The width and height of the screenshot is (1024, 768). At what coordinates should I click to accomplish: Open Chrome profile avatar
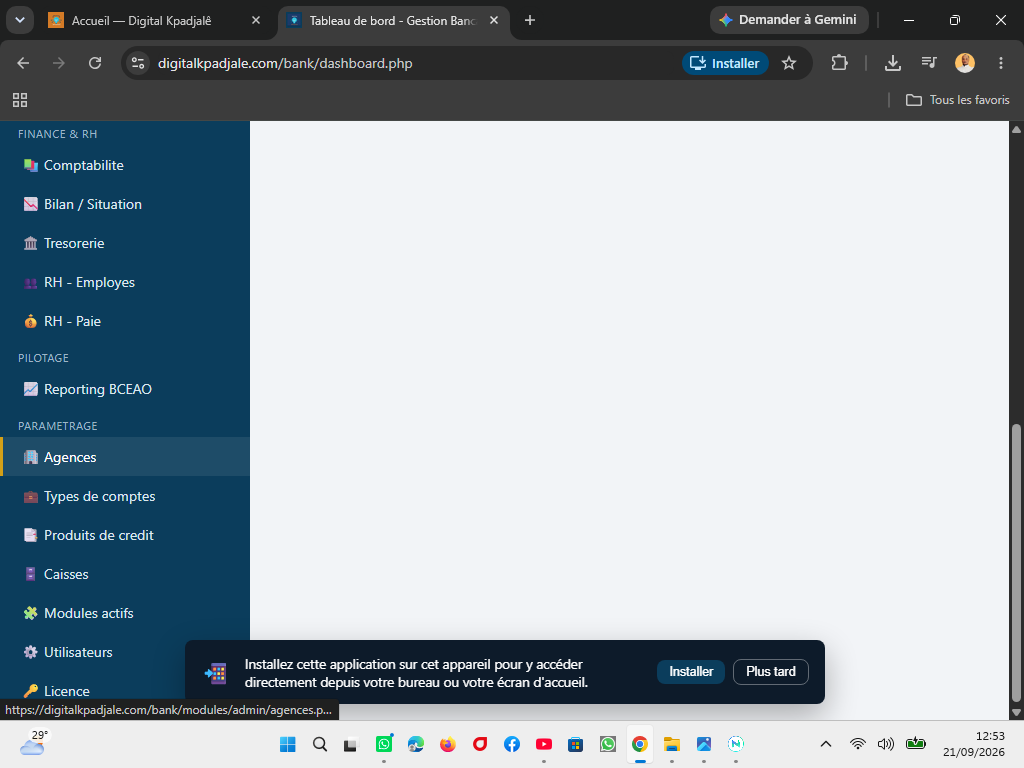pos(965,63)
